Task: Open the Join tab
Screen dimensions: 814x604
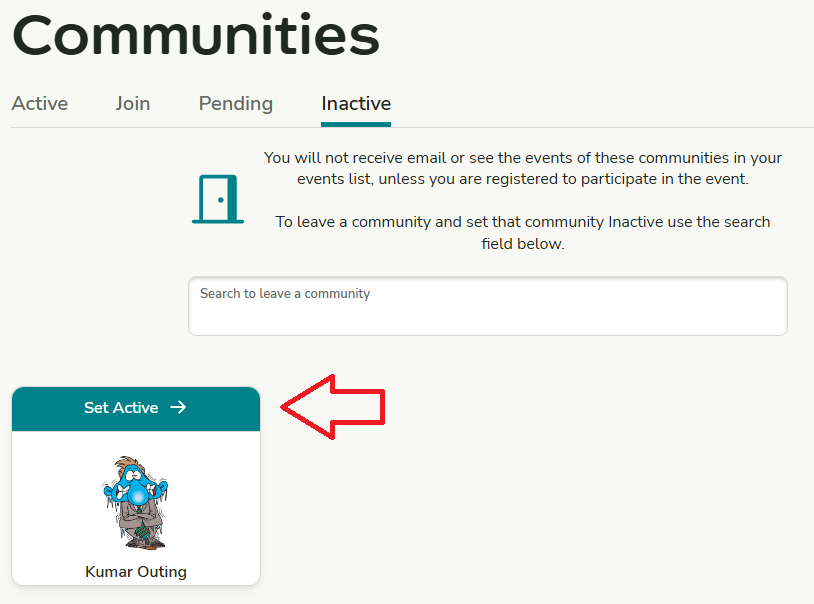Action: [x=133, y=103]
